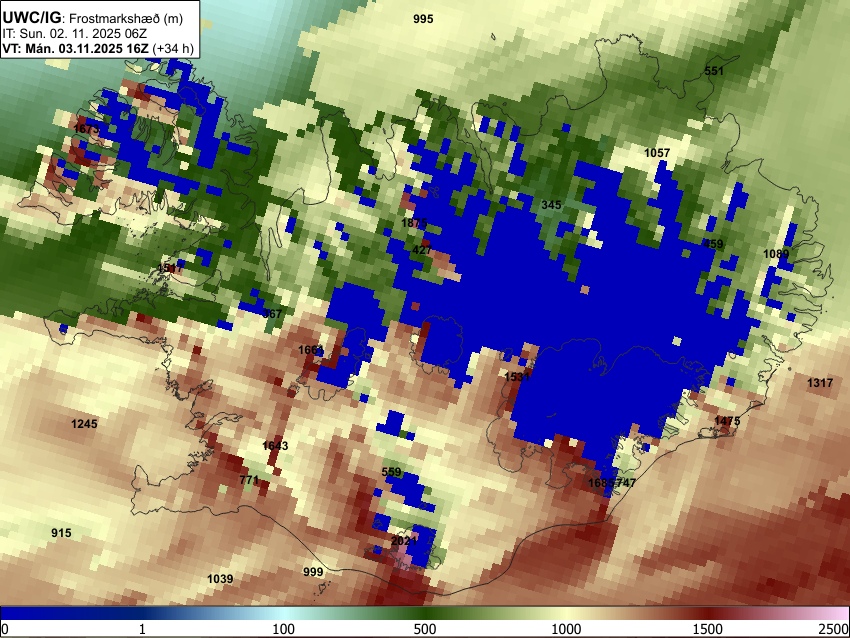Click the 0 label on the color scale
Image resolution: width=850 pixels, height=638 pixels.
pos(5,629)
